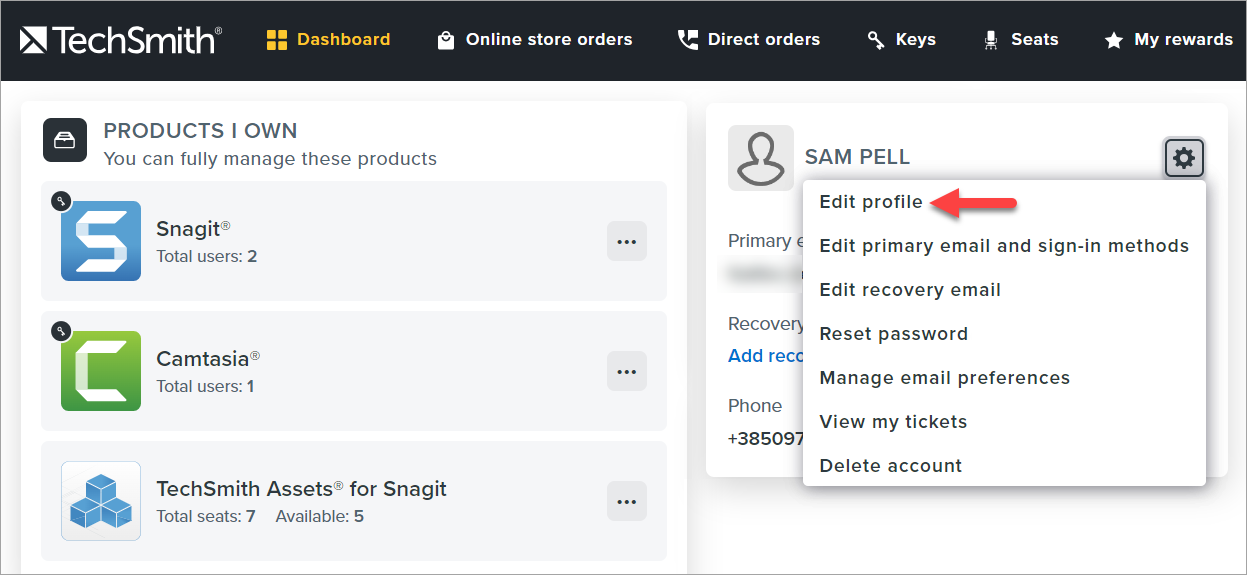Screen dimensions: 1247x575
Task: Click the Snagit product icon
Action: [101, 241]
